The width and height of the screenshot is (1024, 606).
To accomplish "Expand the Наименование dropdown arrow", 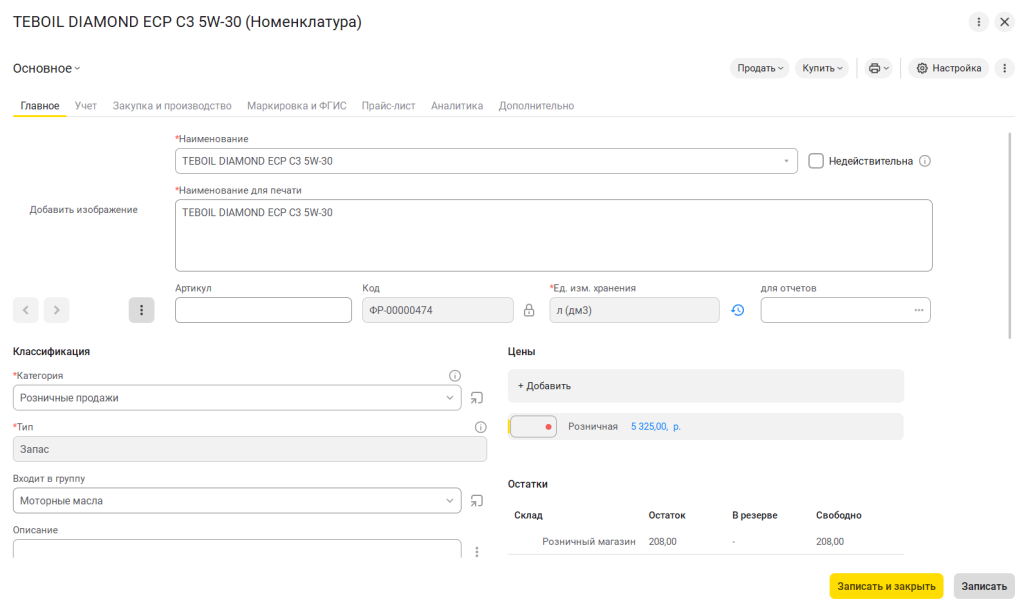I will tap(786, 161).
